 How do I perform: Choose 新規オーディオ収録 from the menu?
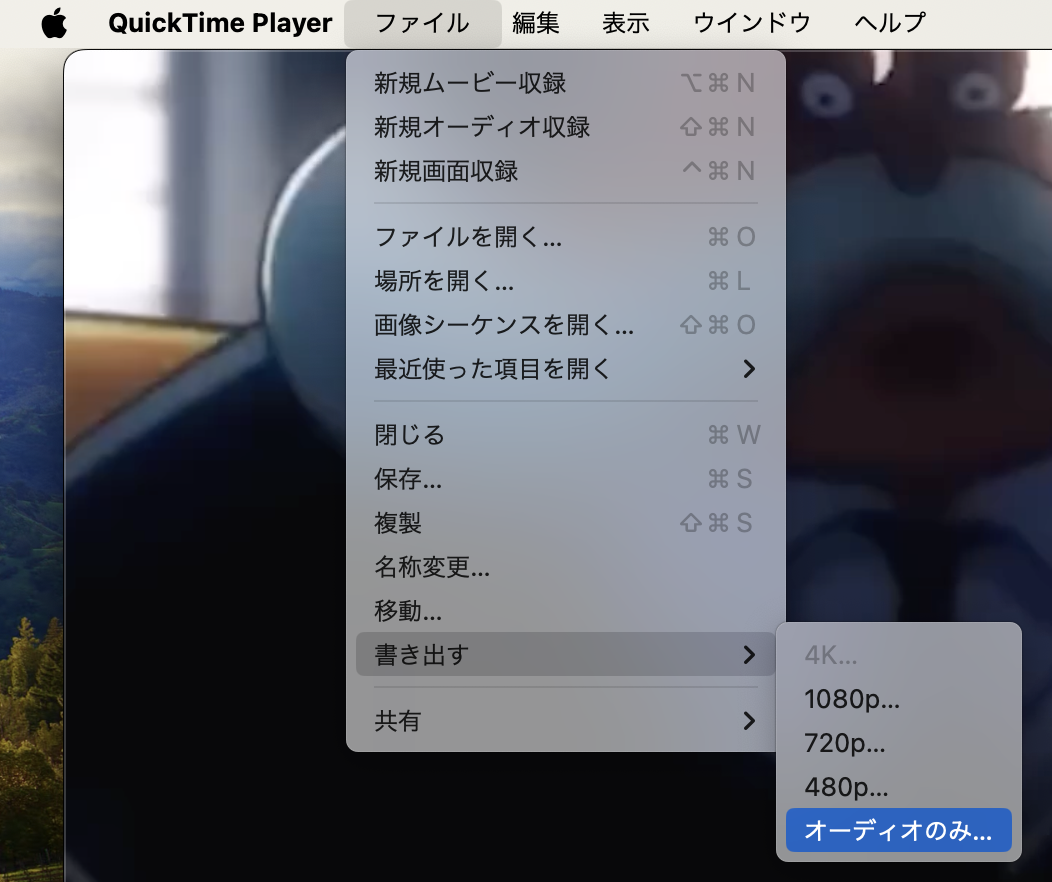tap(566, 127)
